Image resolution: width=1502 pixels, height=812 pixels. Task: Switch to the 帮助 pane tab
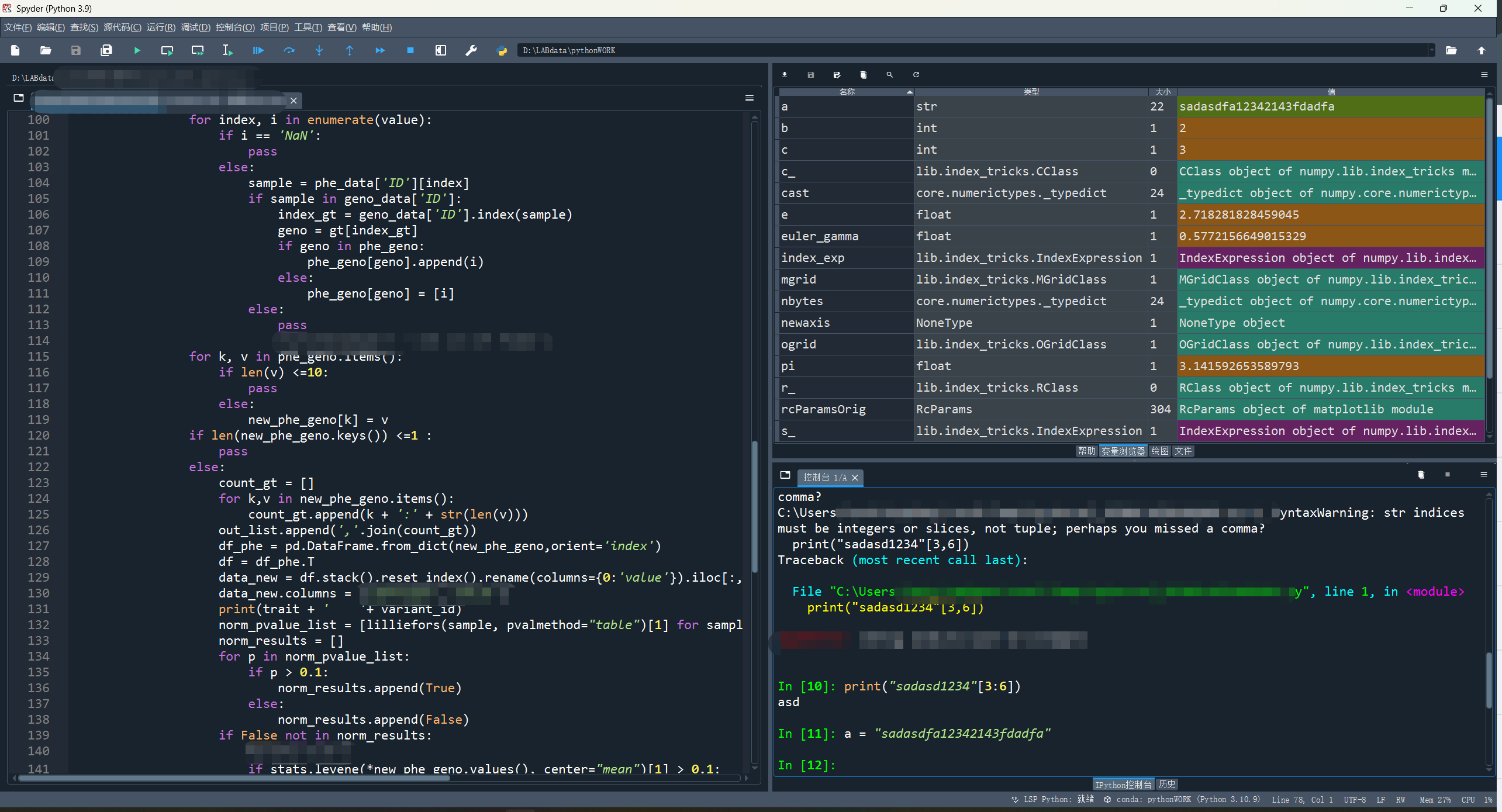pos(1087,451)
